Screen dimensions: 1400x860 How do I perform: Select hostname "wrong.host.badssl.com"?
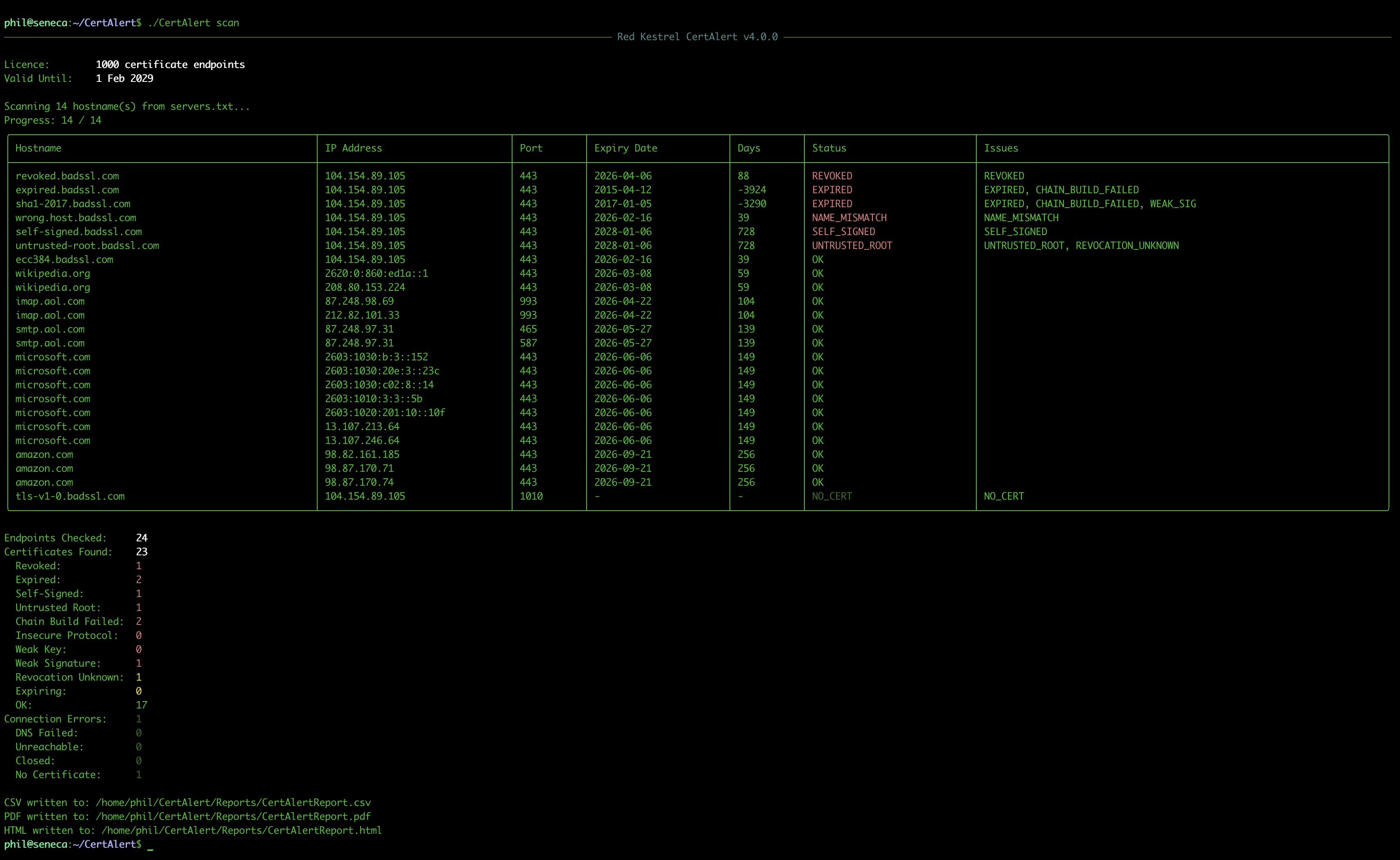[x=76, y=218]
